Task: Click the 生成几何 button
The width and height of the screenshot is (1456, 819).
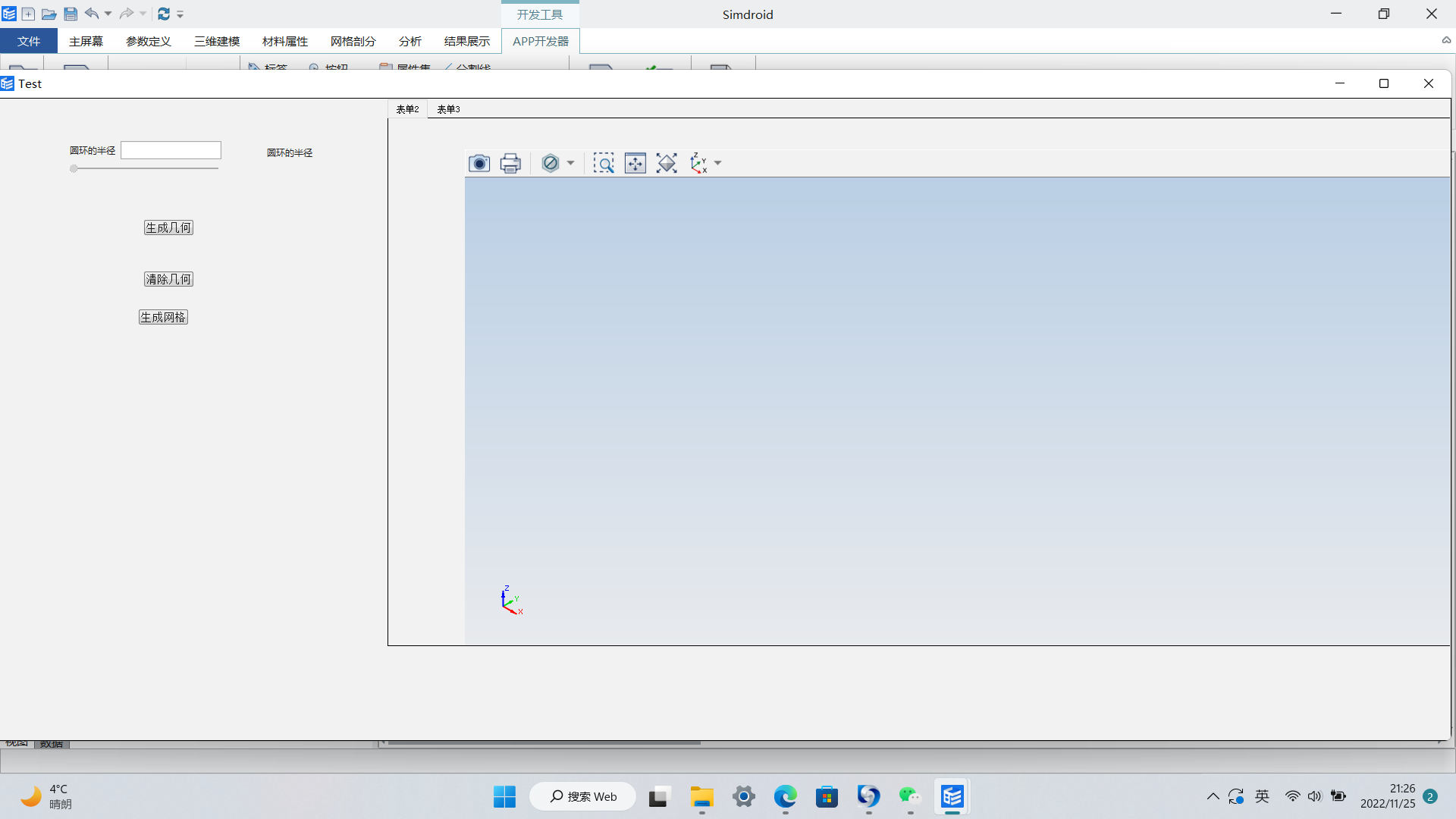Action: 168,227
